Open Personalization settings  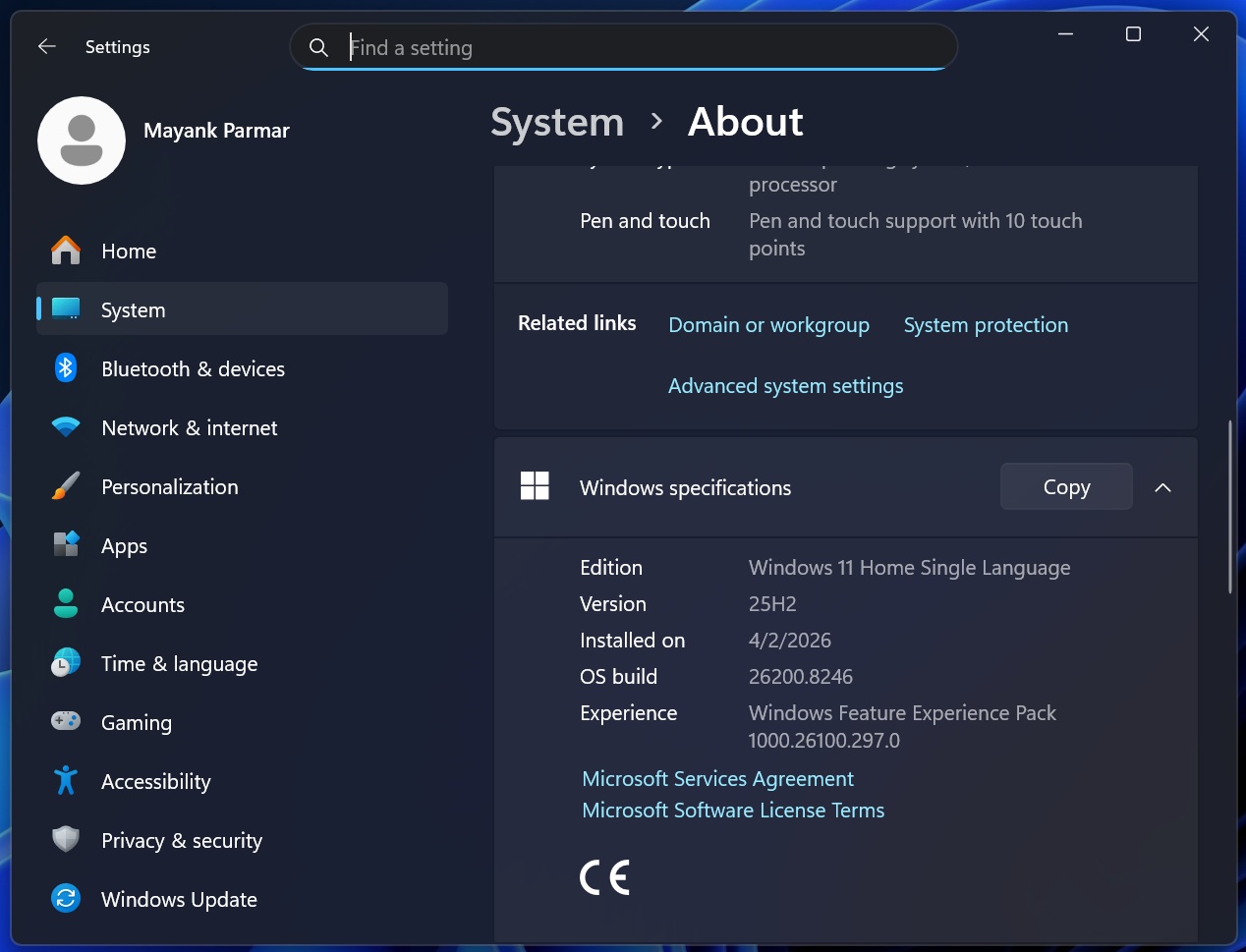tap(242, 486)
